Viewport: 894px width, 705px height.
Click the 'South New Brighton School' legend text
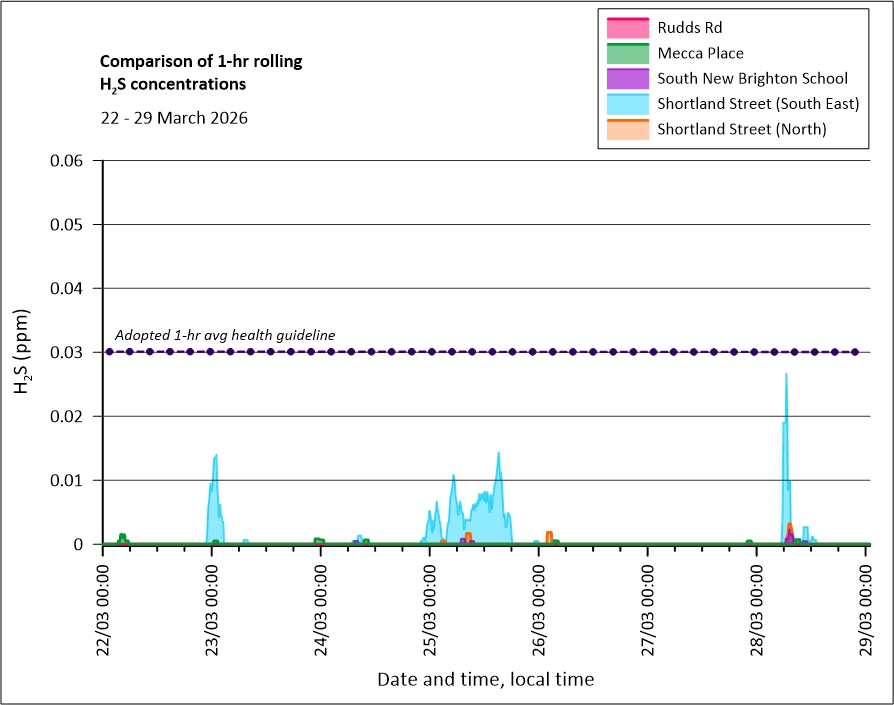tap(752, 78)
